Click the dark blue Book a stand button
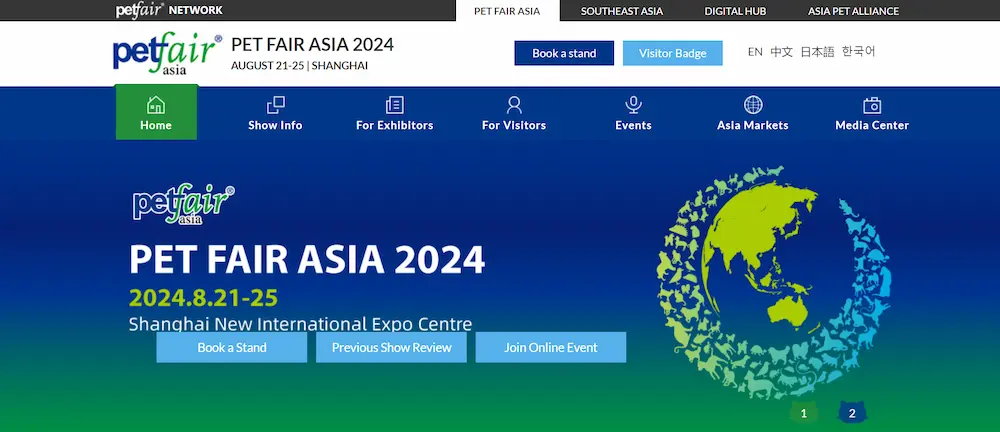 pyautogui.click(x=564, y=53)
